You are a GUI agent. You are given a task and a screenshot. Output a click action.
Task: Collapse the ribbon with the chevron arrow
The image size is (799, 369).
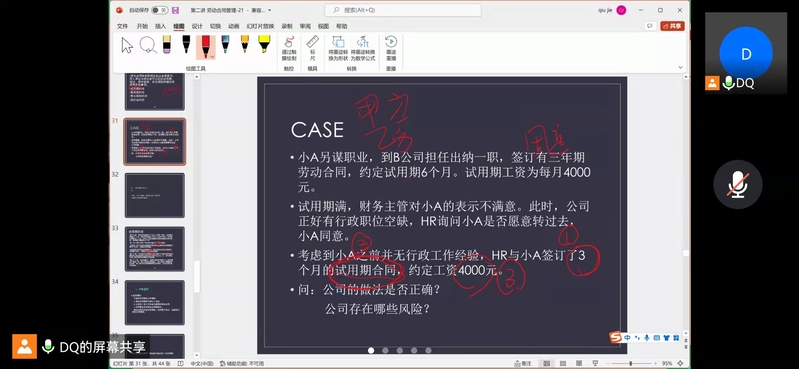pos(680,67)
